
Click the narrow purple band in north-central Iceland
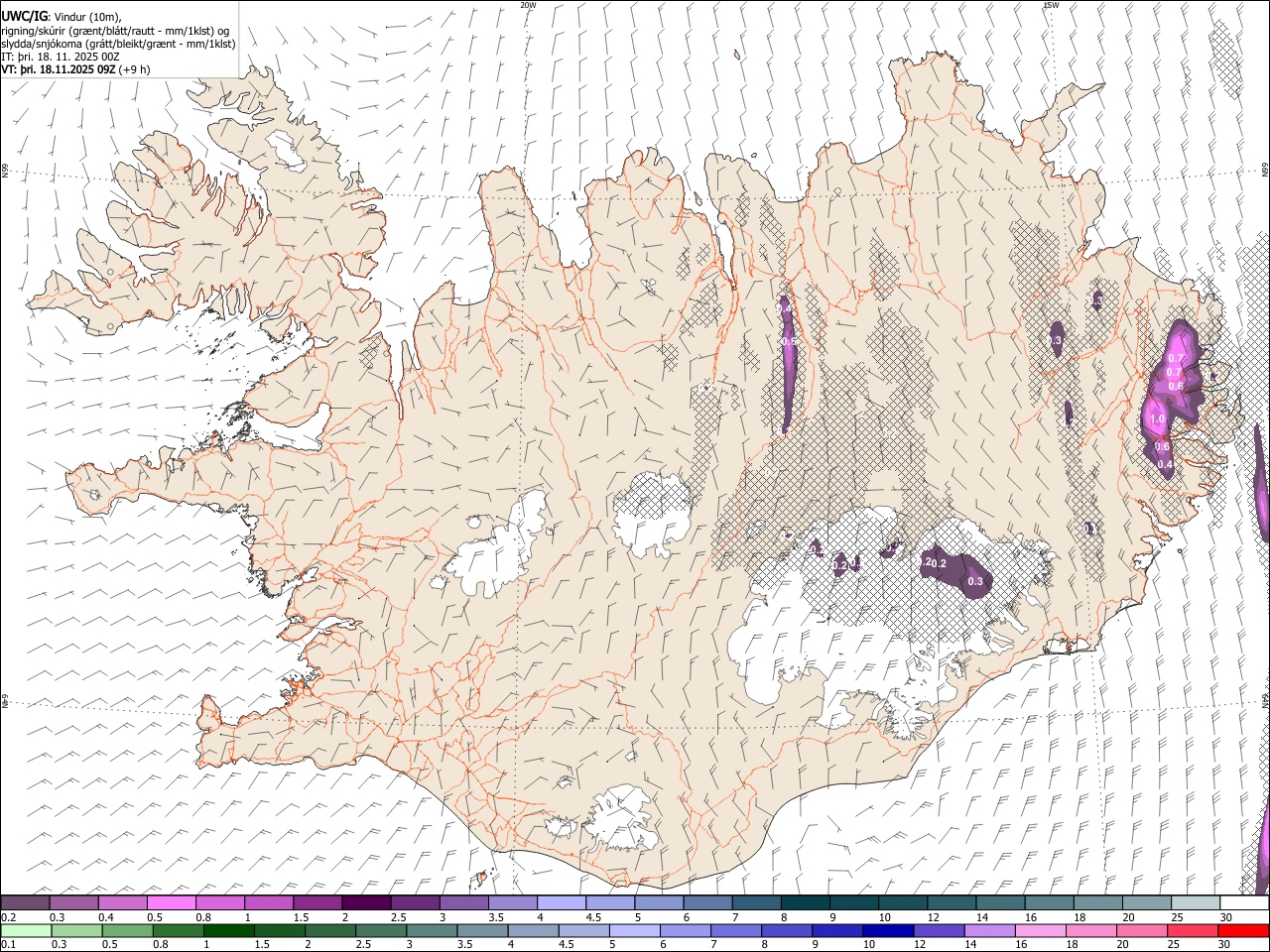pos(787,363)
